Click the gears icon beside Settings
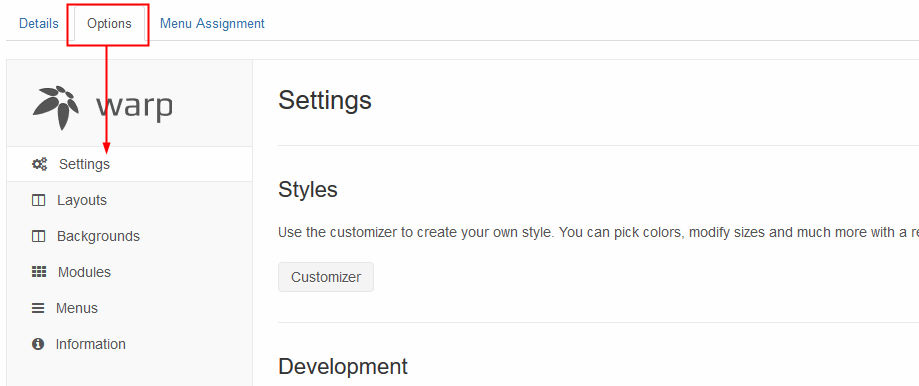 pyautogui.click(x=39, y=164)
